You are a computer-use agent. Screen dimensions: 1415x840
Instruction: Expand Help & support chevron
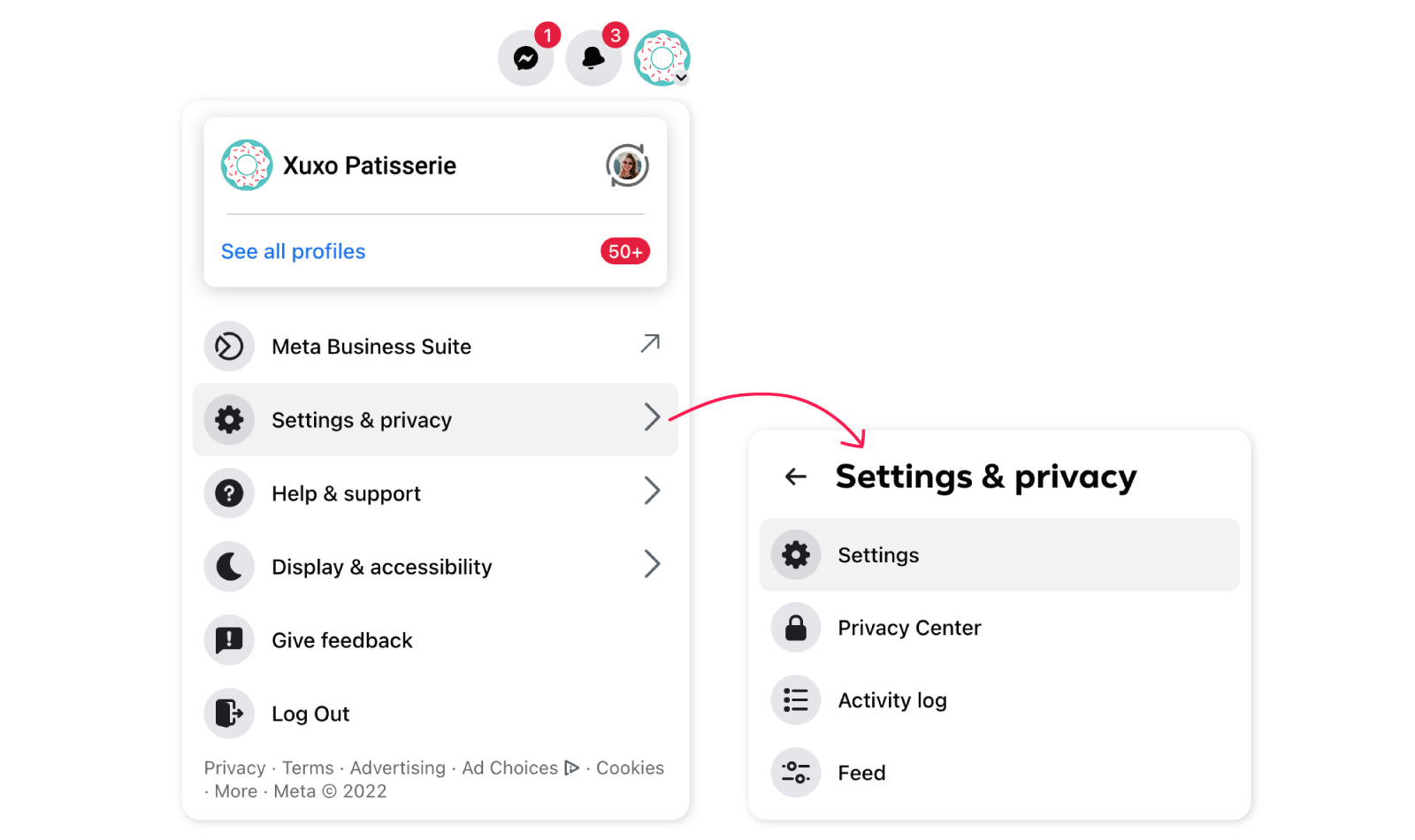652,491
